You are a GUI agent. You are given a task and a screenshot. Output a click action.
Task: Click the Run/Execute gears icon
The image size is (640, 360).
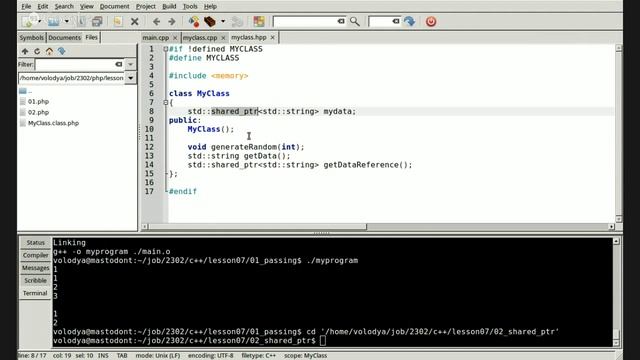point(237,21)
